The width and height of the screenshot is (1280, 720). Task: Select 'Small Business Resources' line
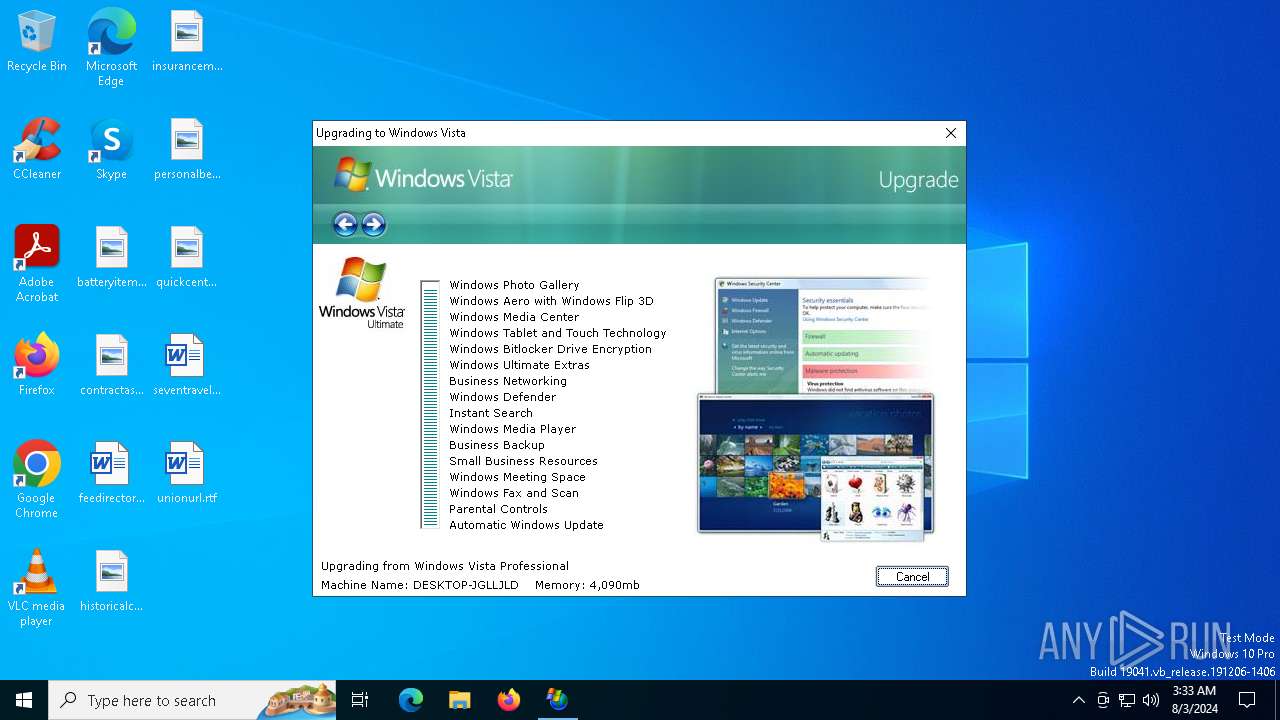523,461
